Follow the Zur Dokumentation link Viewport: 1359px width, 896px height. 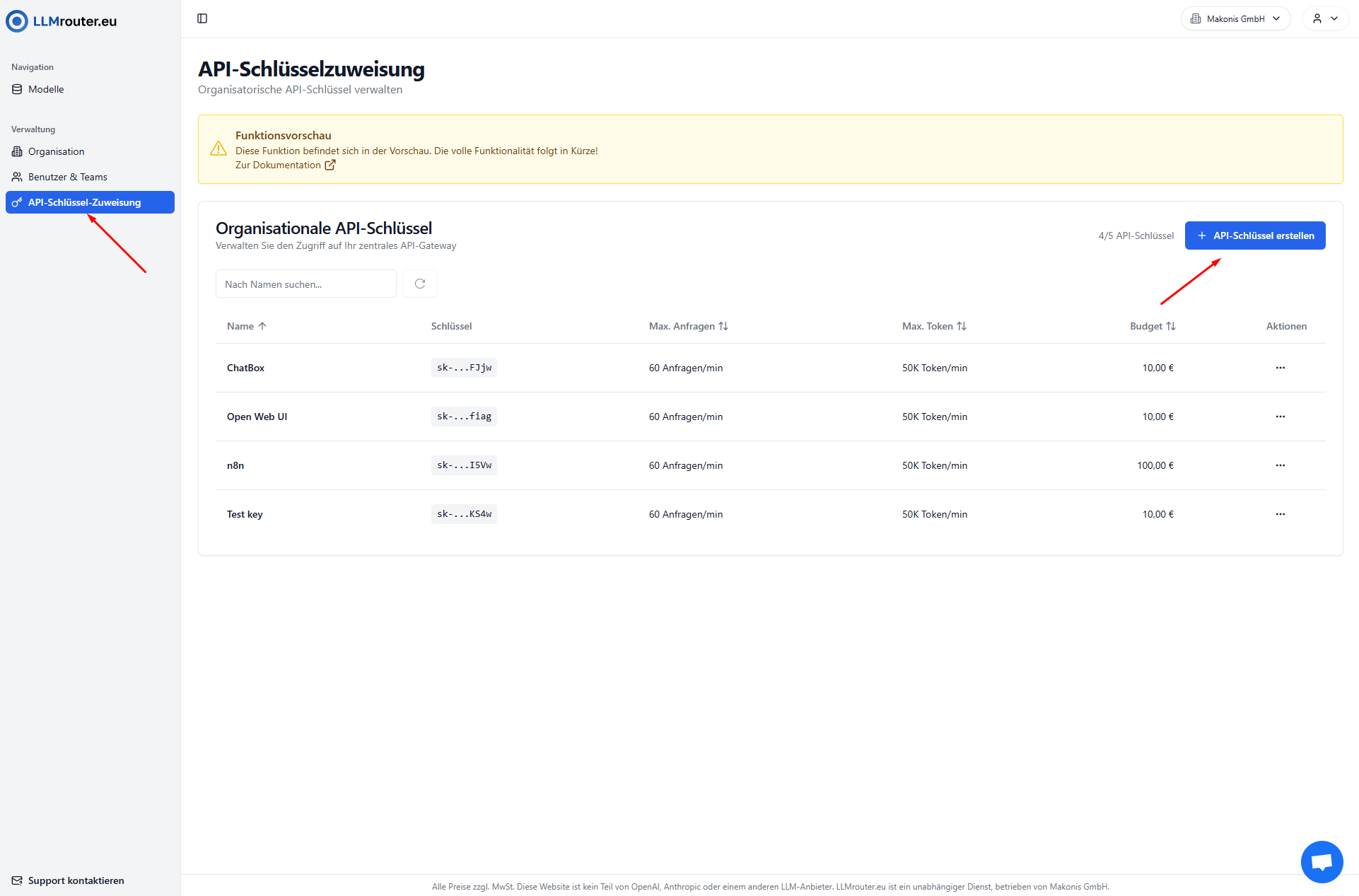279,165
